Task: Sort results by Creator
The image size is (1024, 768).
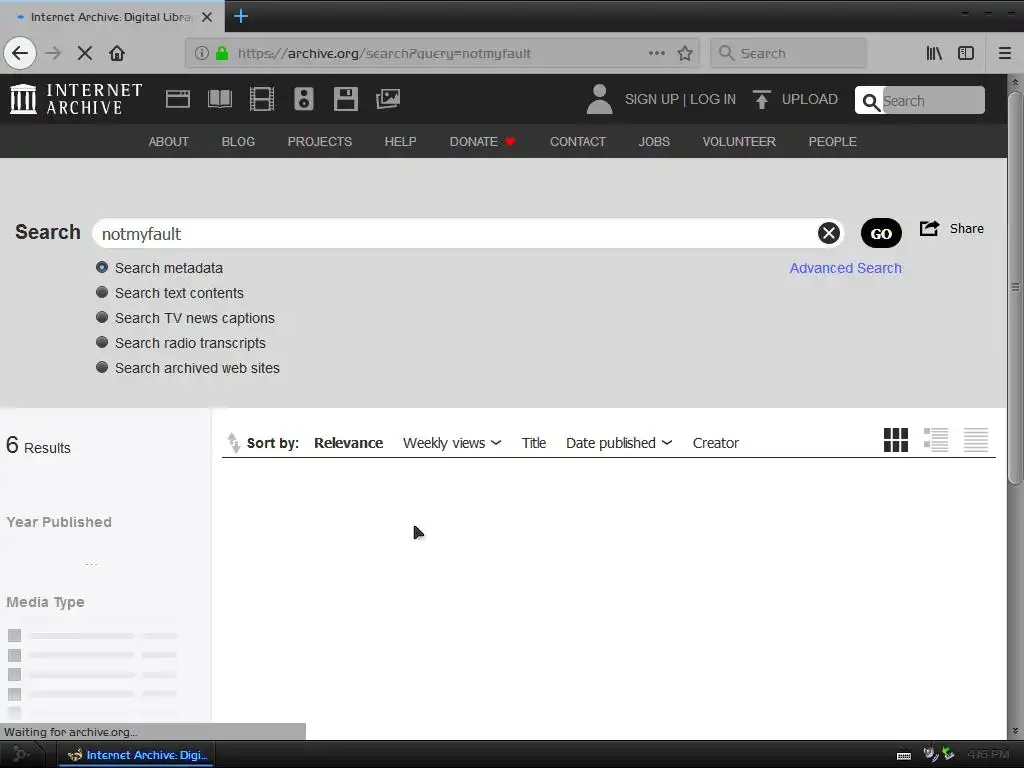Action: pyautogui.click(x=715, y=443)
